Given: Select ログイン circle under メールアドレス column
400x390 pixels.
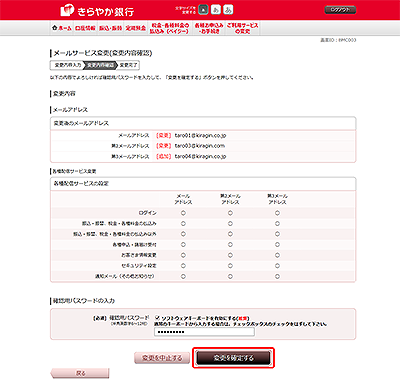Looking at the screenshot, I should (x=183, y=213).
